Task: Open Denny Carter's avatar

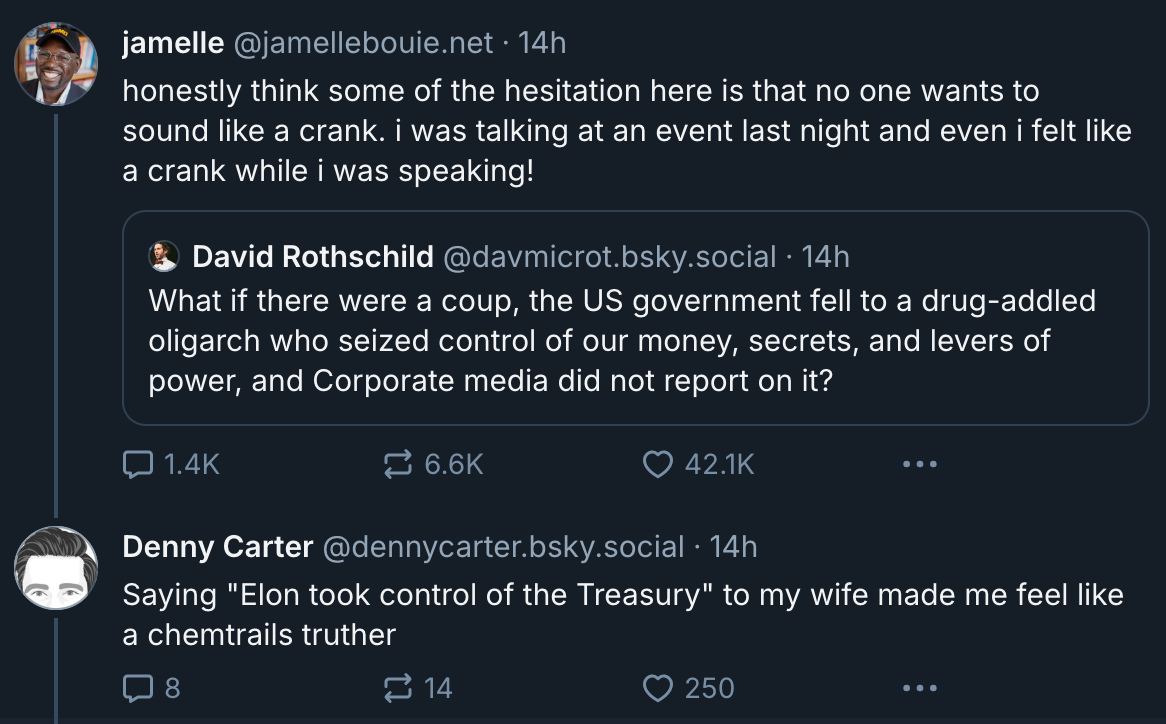Action: coord(56,568)
